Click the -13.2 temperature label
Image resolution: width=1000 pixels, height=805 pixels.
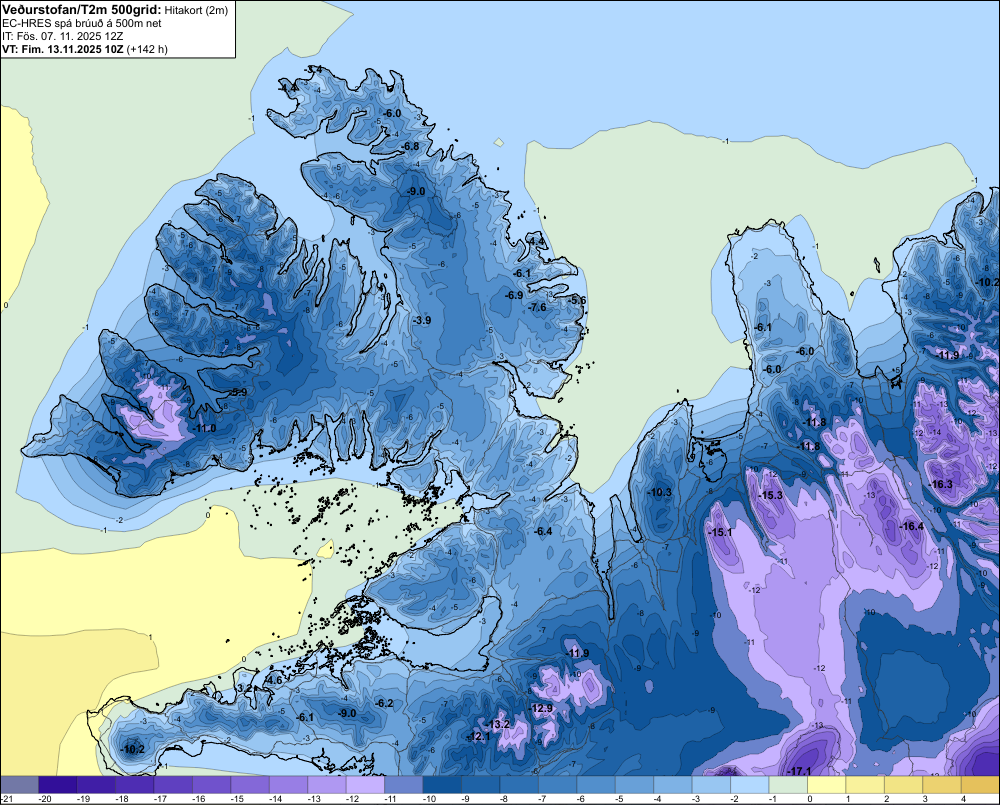pos(498,724)
